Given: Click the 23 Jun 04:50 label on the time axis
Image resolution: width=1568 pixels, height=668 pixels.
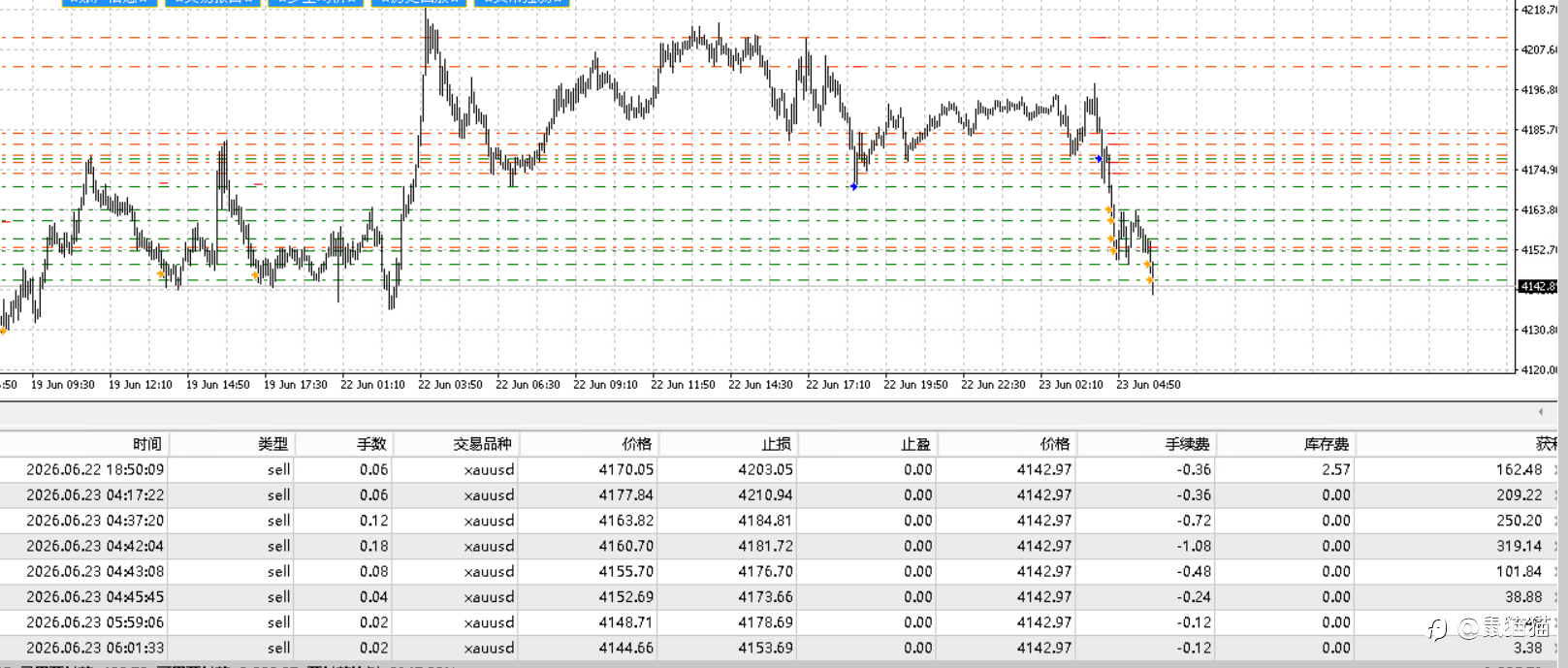Looking at the screenshot, I should tap(1148, 385).
